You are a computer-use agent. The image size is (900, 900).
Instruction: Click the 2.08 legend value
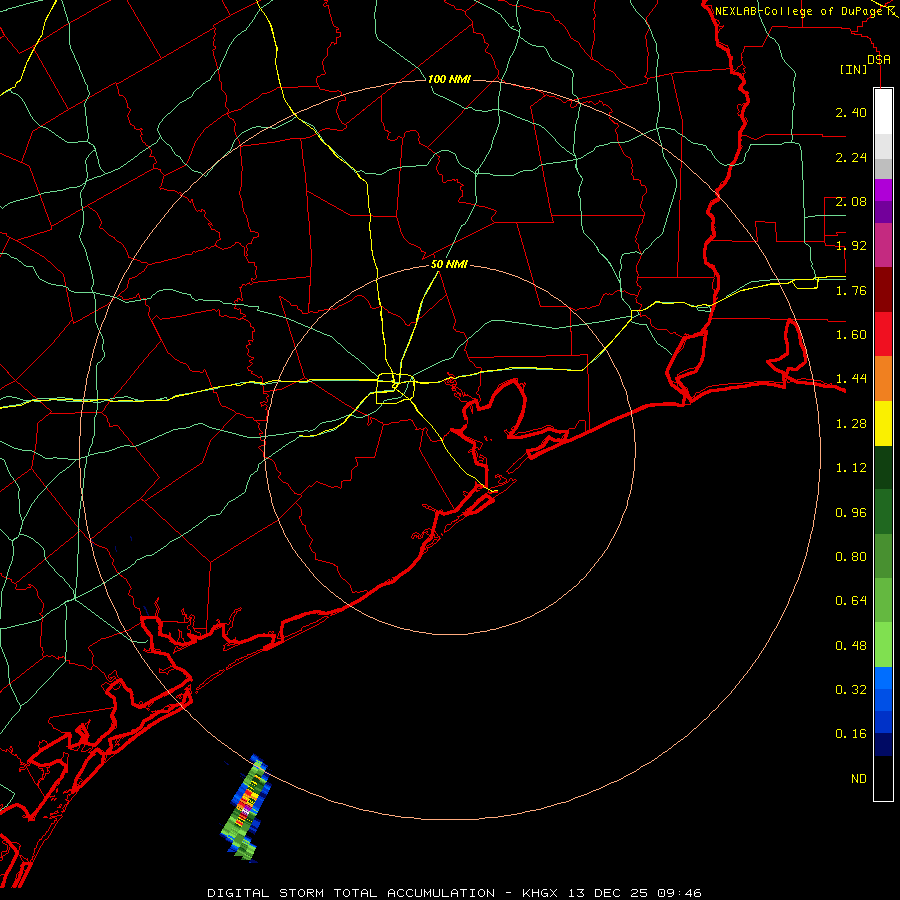(851, 201)
